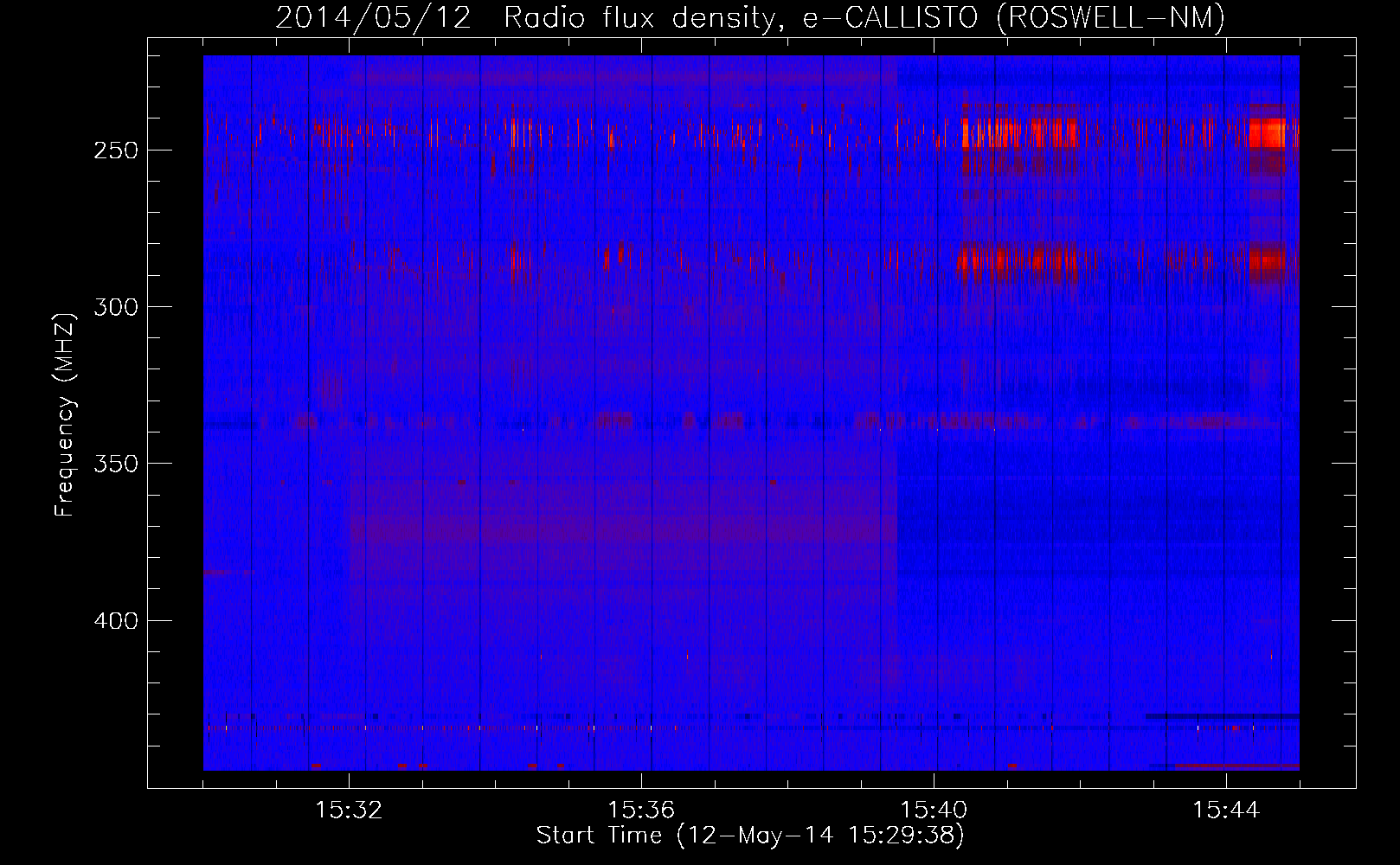
Task: Click the 15:44 time tick label
Action: 1225,811
